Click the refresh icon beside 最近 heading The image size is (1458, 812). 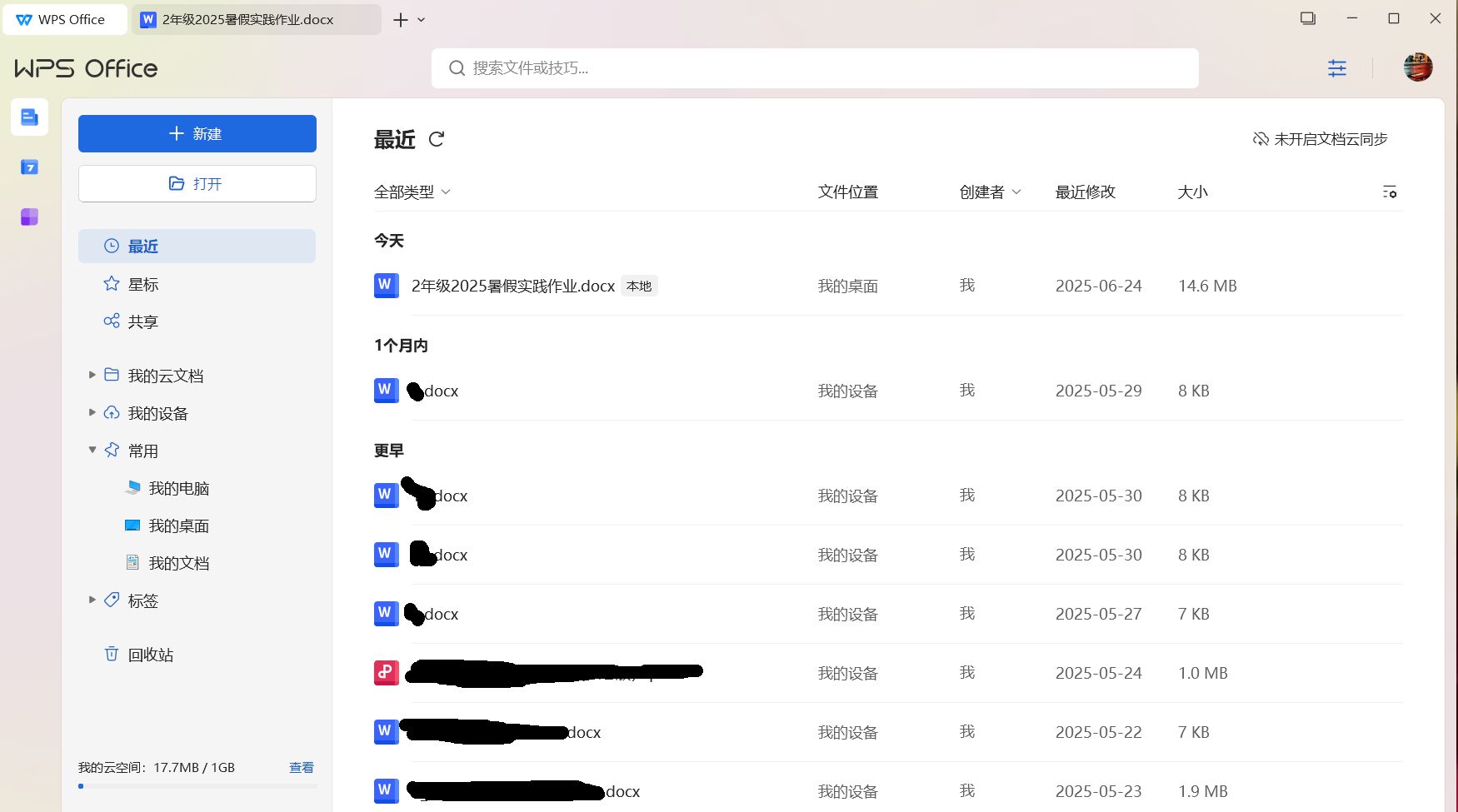point(436,139)
